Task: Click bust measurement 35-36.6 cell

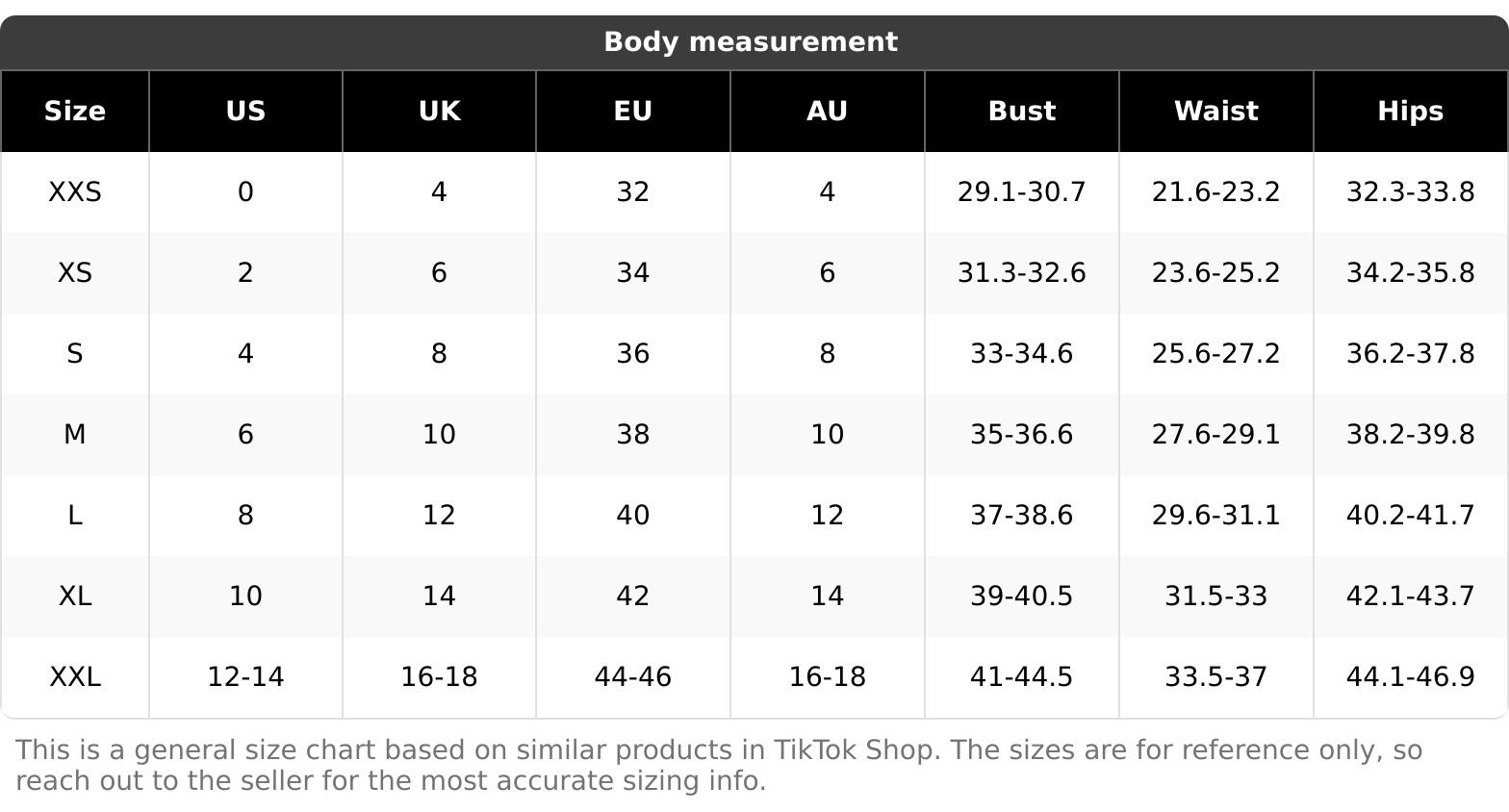Action: tap(1021, 435)
